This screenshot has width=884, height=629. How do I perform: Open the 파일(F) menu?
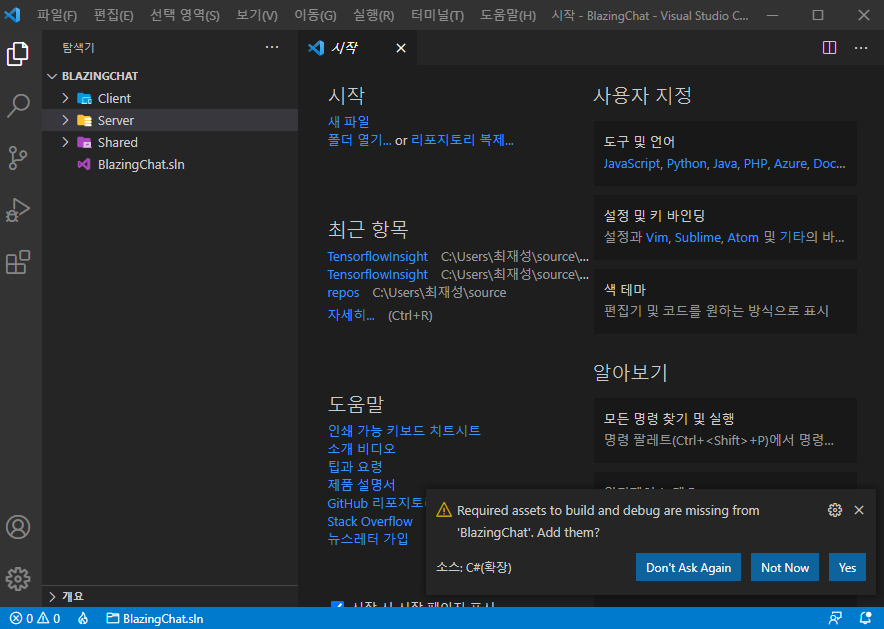tap(57, 15)
